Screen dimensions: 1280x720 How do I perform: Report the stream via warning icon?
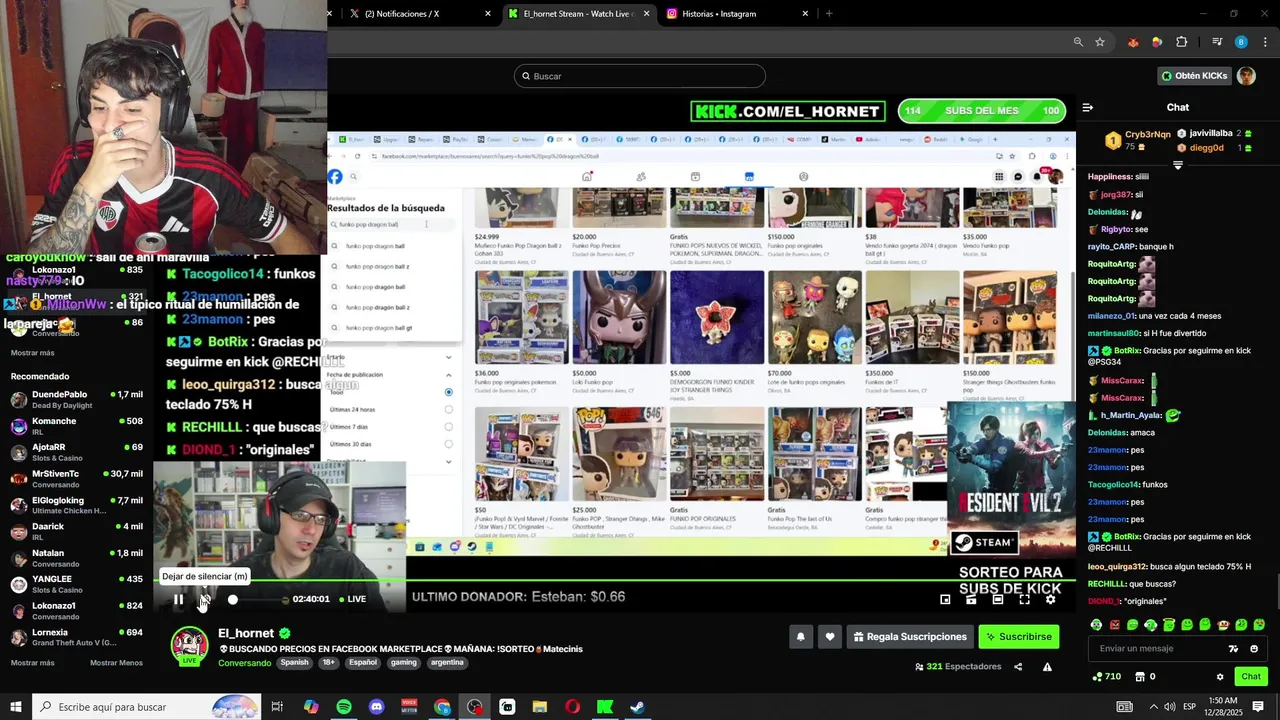[1047, 667]
